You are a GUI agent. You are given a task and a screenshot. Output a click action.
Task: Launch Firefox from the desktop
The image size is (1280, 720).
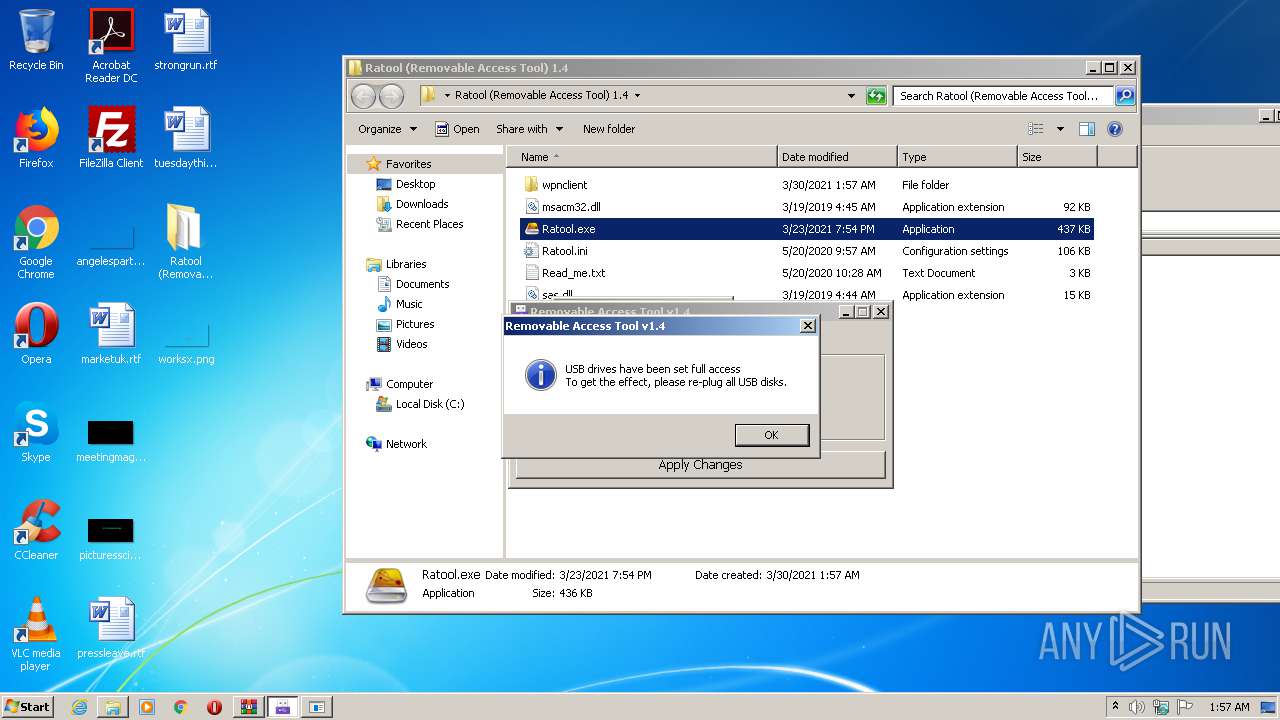click(36, 138)
